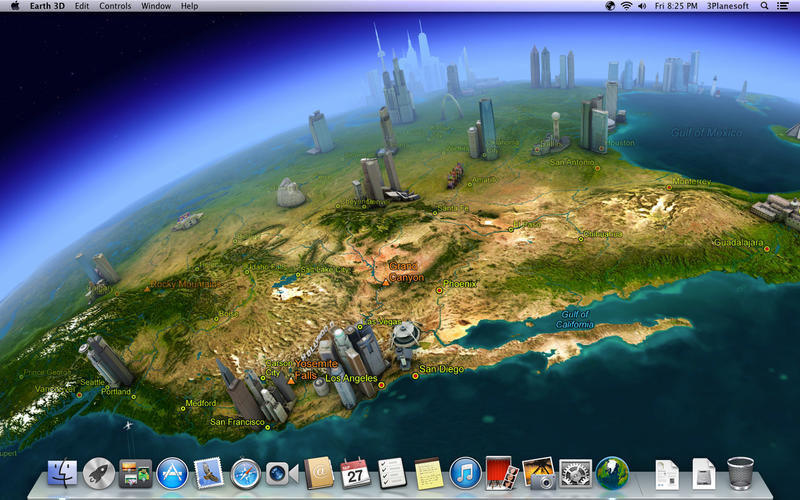The width and height of the screenshot is (800, 500).
Task: Click the Earth globe menu bar icon
Action: point(610,6)
